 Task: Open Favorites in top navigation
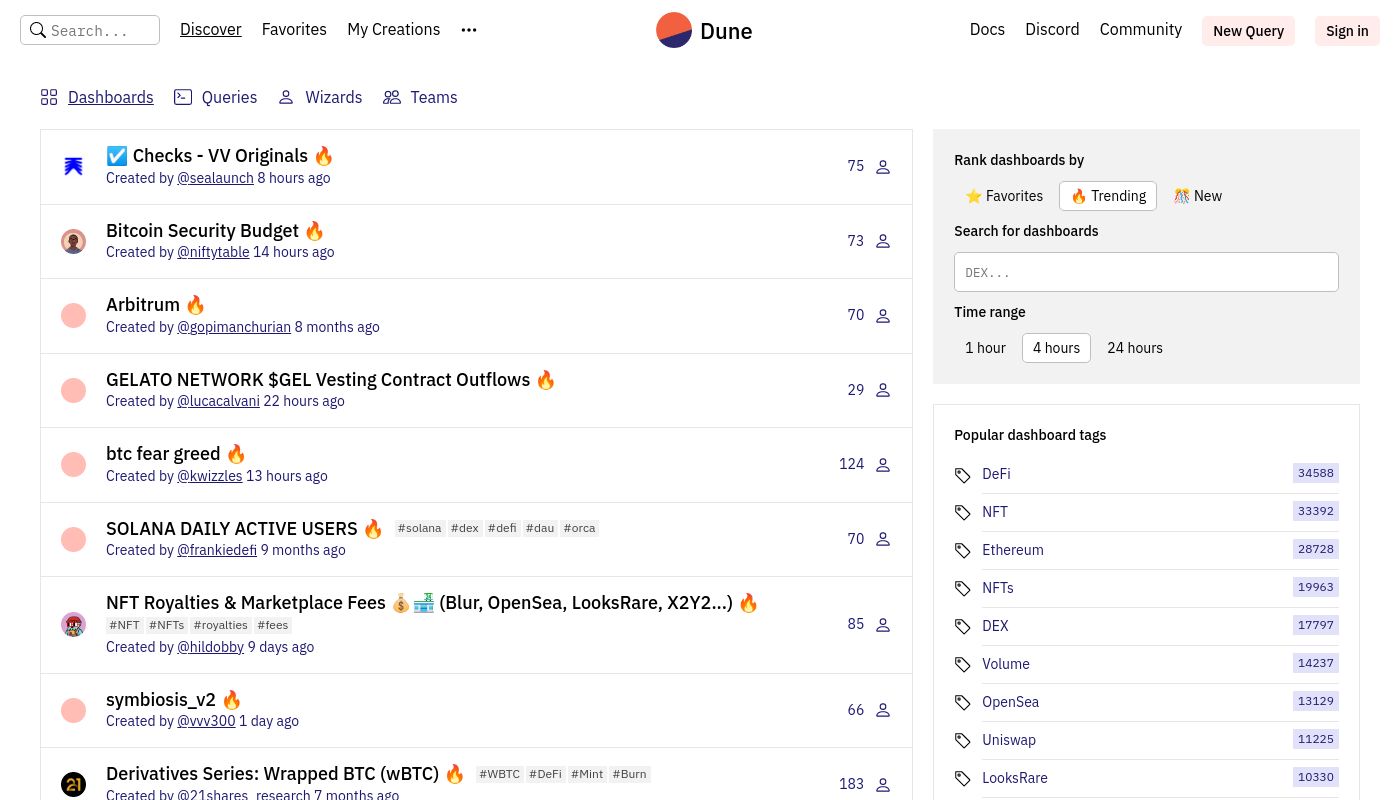[294, 30]
